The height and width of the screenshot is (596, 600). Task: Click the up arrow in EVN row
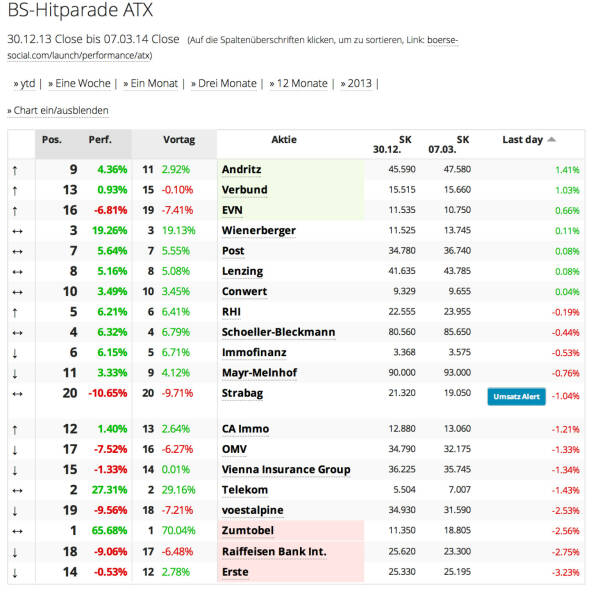click(x=17, y=210)
